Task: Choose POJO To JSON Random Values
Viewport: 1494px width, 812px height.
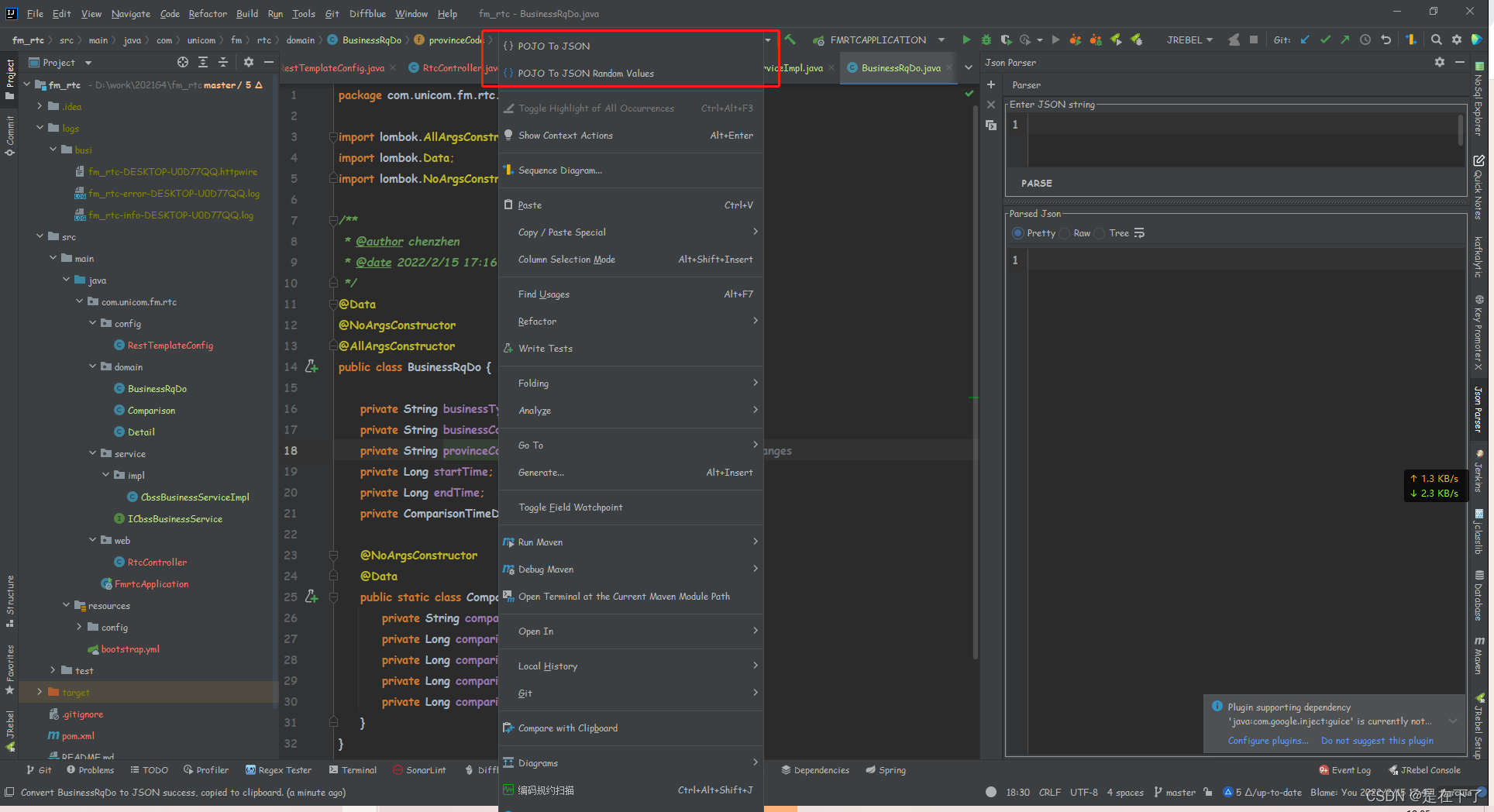Action: [x=631, y=74]
